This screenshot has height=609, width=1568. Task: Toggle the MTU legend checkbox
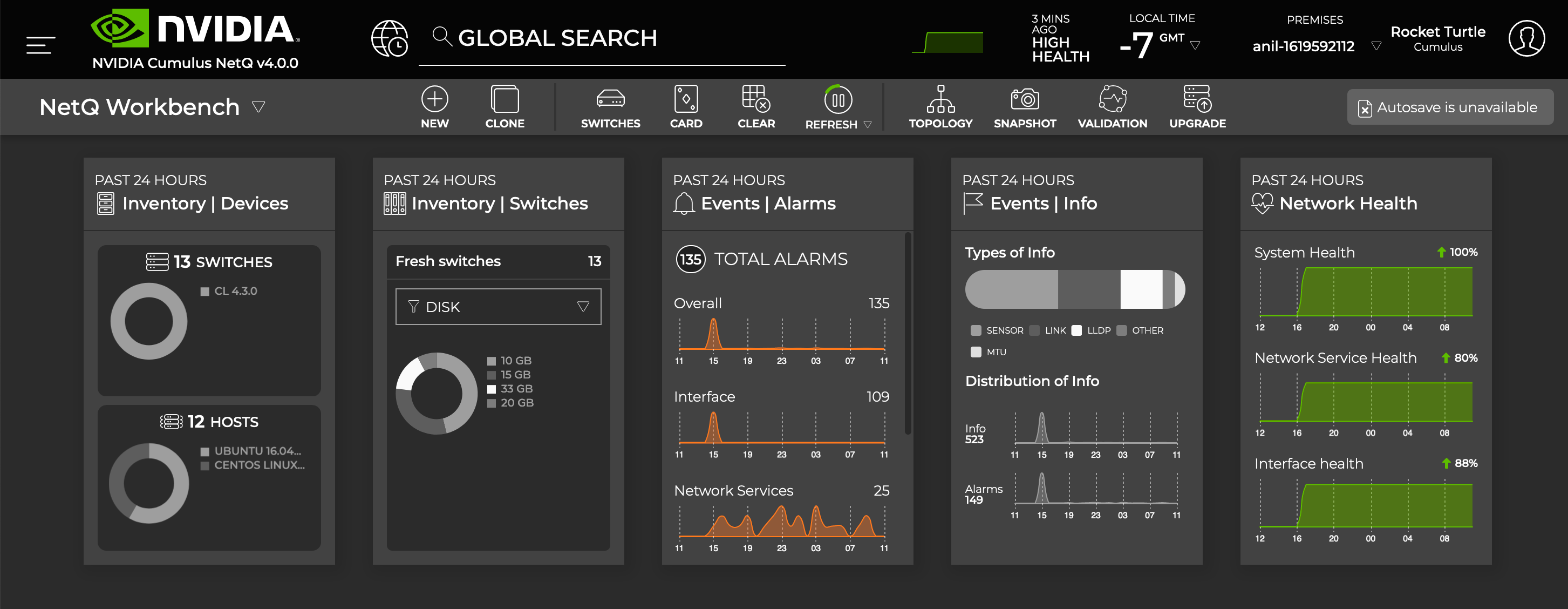pos(976,352)
